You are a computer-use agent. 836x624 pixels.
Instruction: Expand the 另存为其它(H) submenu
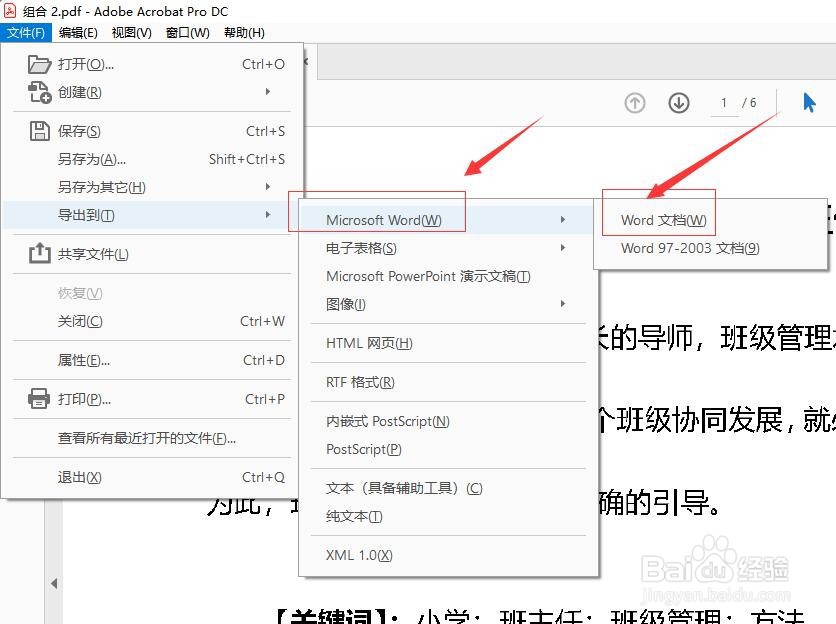(152, 187)
